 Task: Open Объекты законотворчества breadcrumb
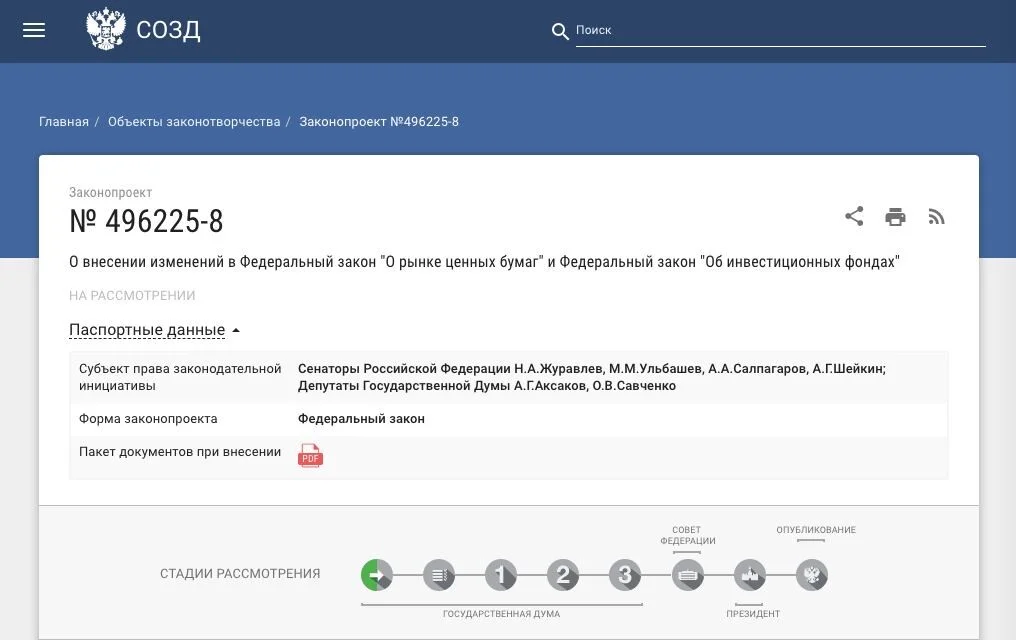[x=194, y=122]
